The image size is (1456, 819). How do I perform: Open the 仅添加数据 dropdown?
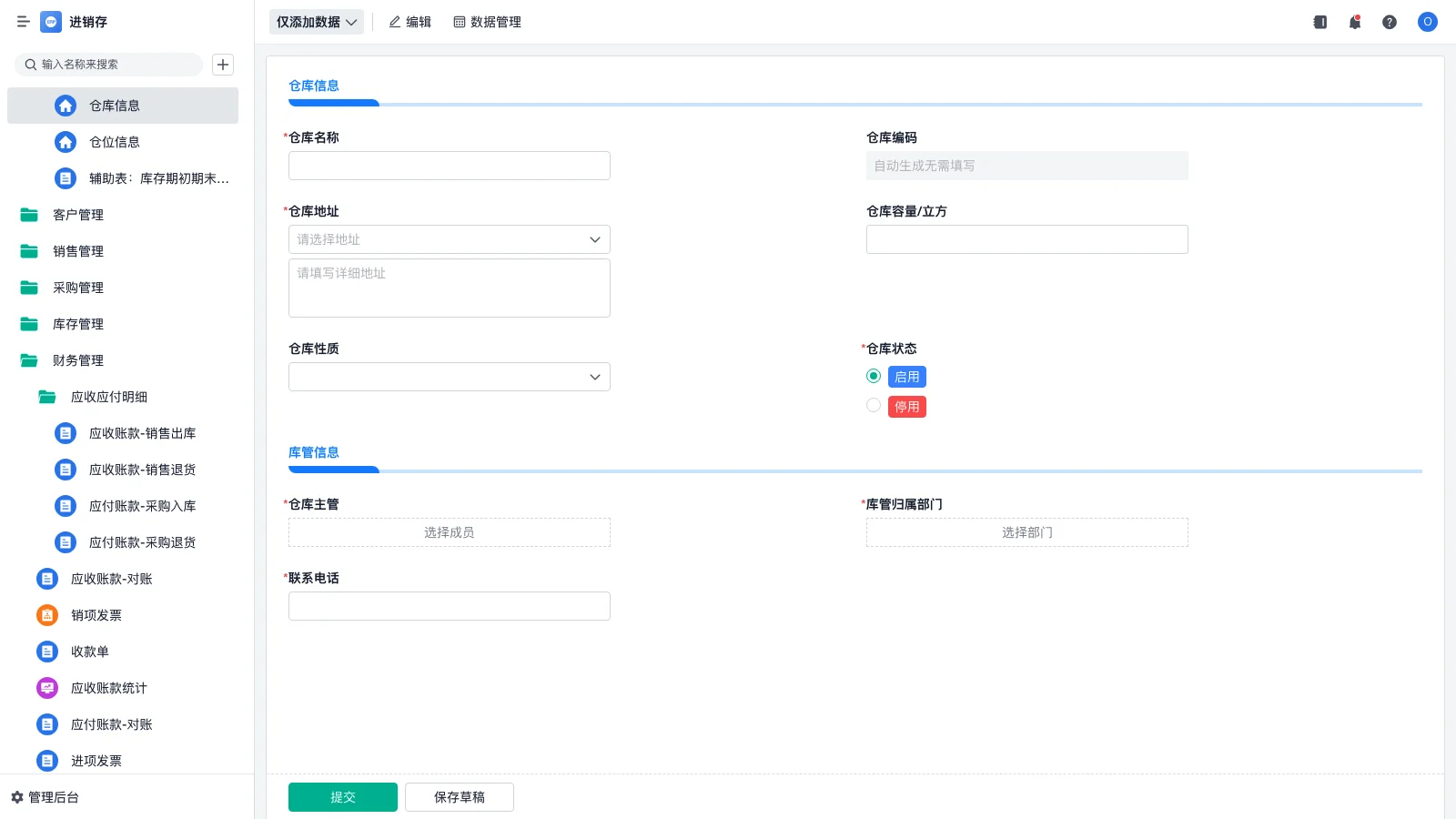pos(317,22)
